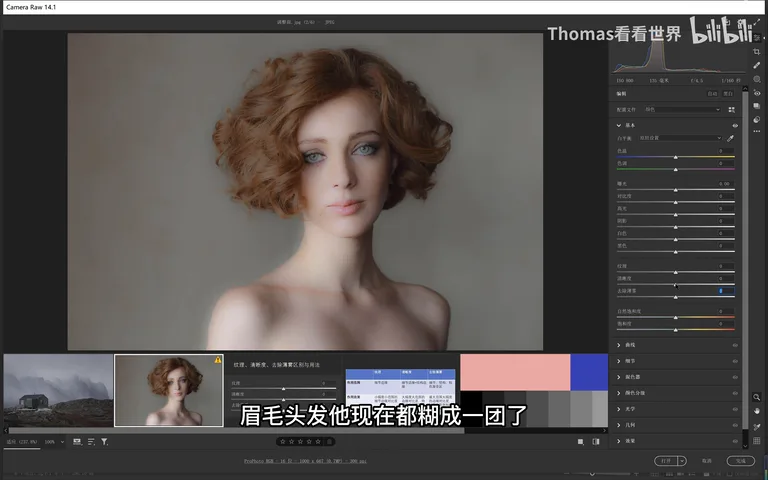Click the Dehaze (去除薄雾) value field
The height and width of the screenshot is (480, 768).
tap(726, 291)
